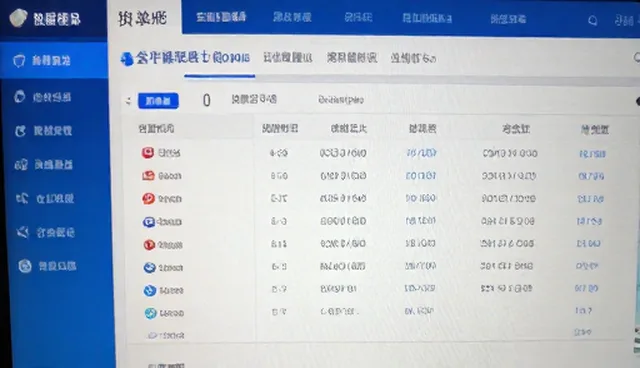Click the red circular icon in the third table row
The image size is (640, 368).
(x=148, y=199)
